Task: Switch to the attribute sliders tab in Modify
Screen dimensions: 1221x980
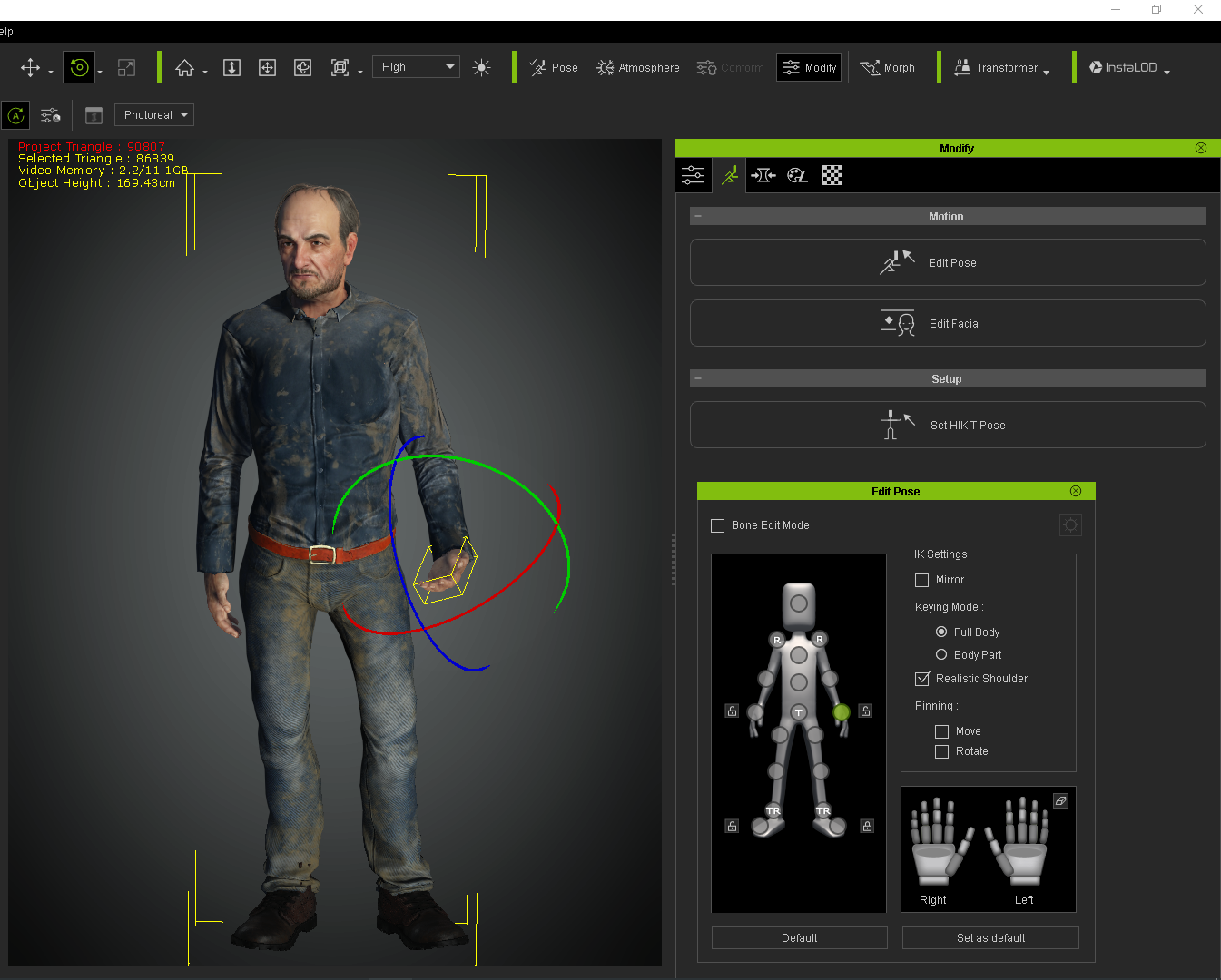Action: pyautogui.click(x=693, y=175)
